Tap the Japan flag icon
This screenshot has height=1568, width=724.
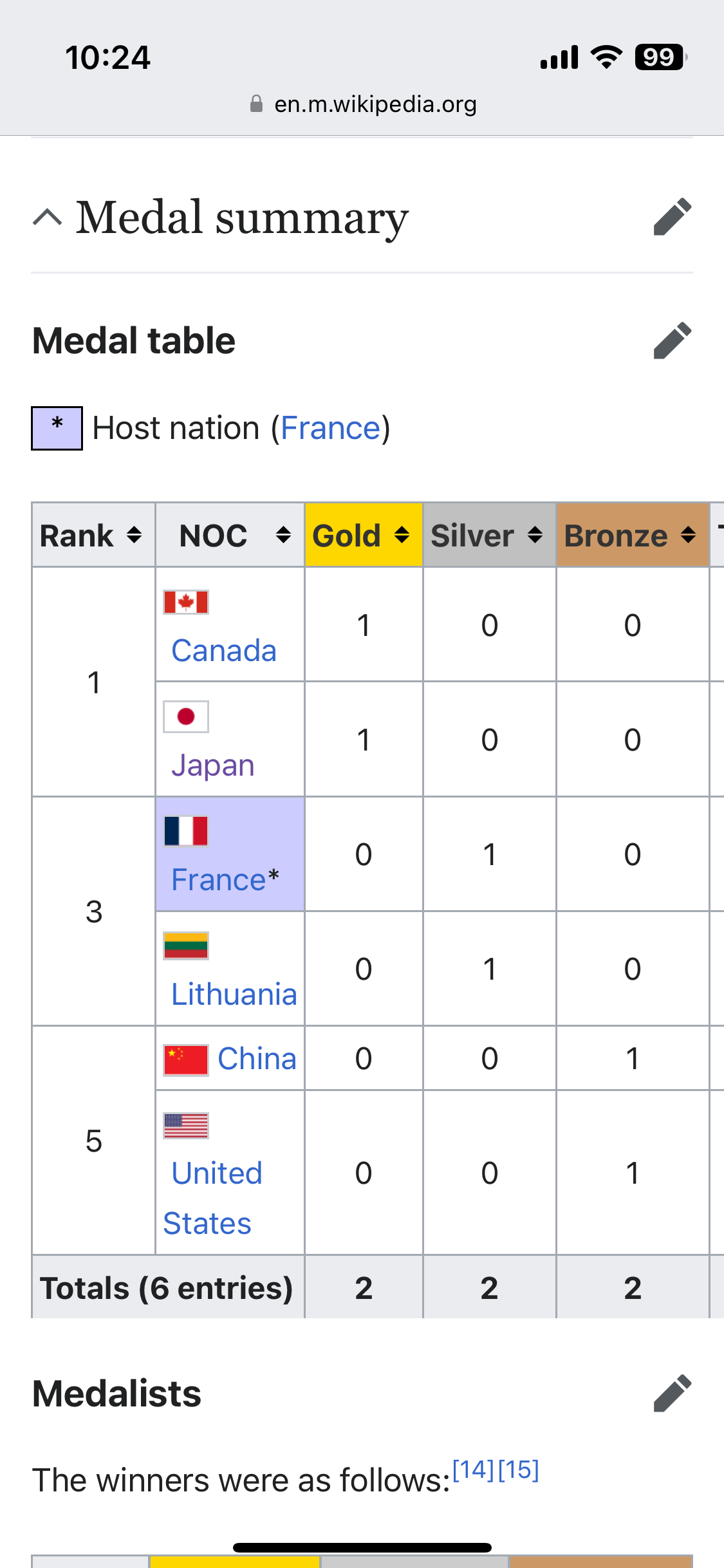(186, 716)
